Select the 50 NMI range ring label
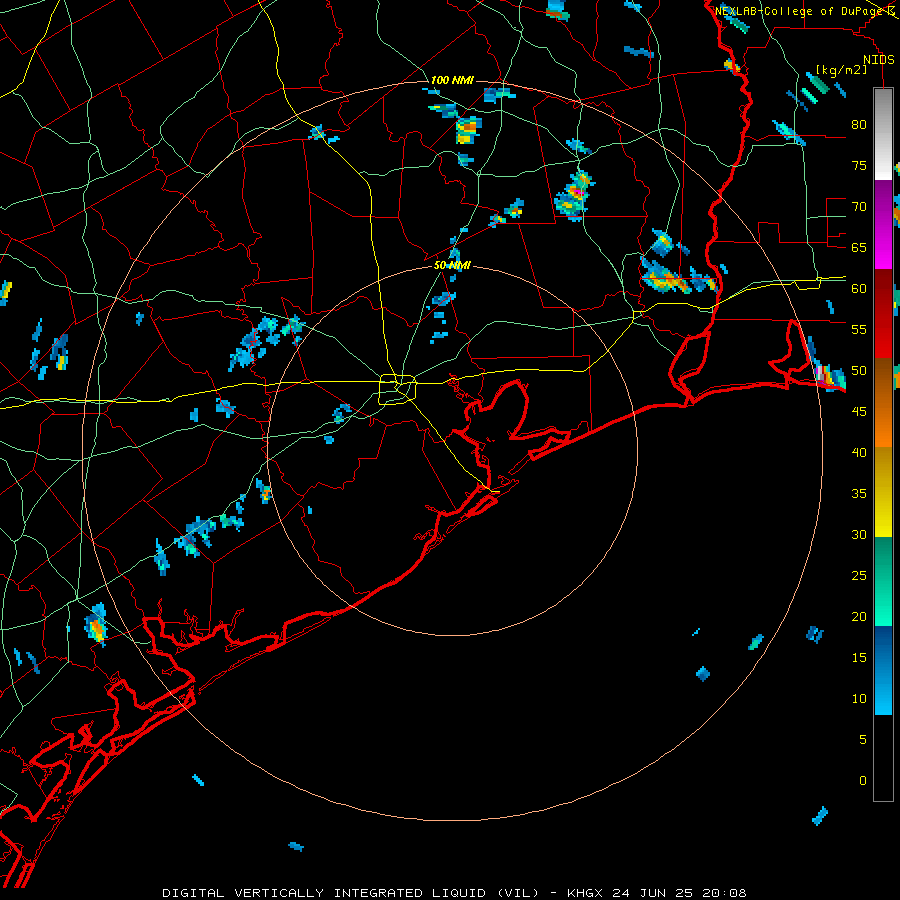This screenshot has width=900, height=900. click(x=452, y=265)
